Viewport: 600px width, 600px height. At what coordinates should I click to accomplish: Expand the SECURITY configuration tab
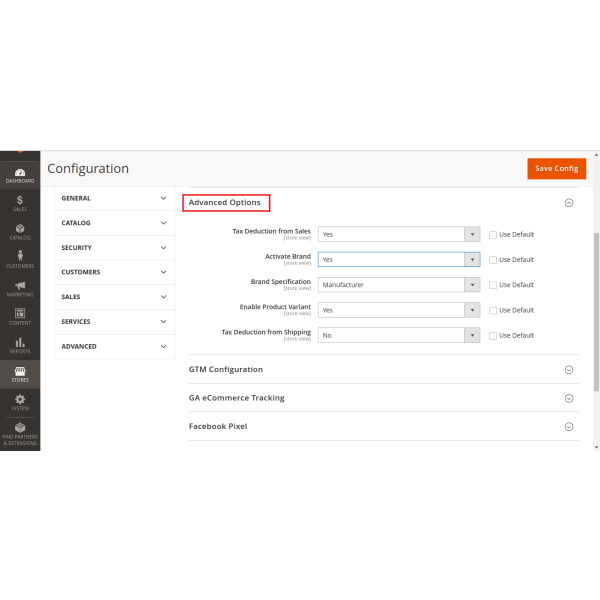pyautogui.click(x=114, y=247)
